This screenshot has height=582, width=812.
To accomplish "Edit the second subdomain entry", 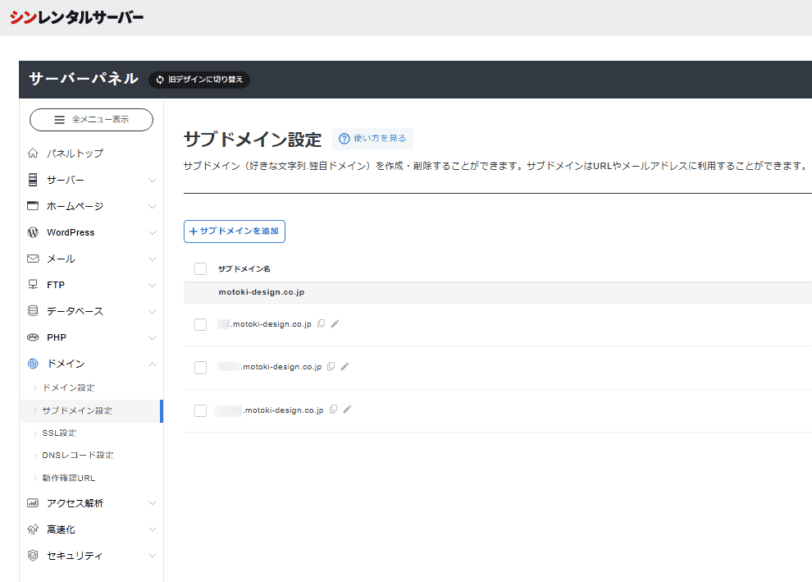I will (345, 367).
